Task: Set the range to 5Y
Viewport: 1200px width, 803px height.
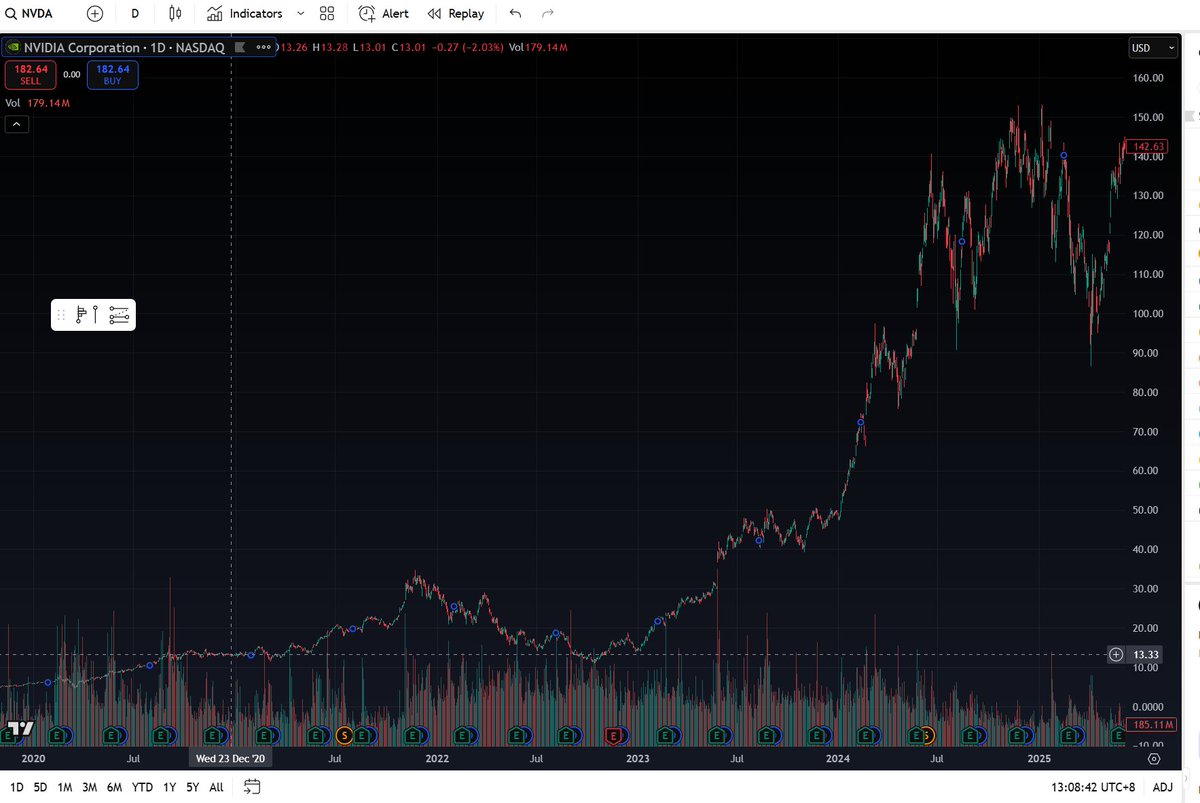Action: 192,787
